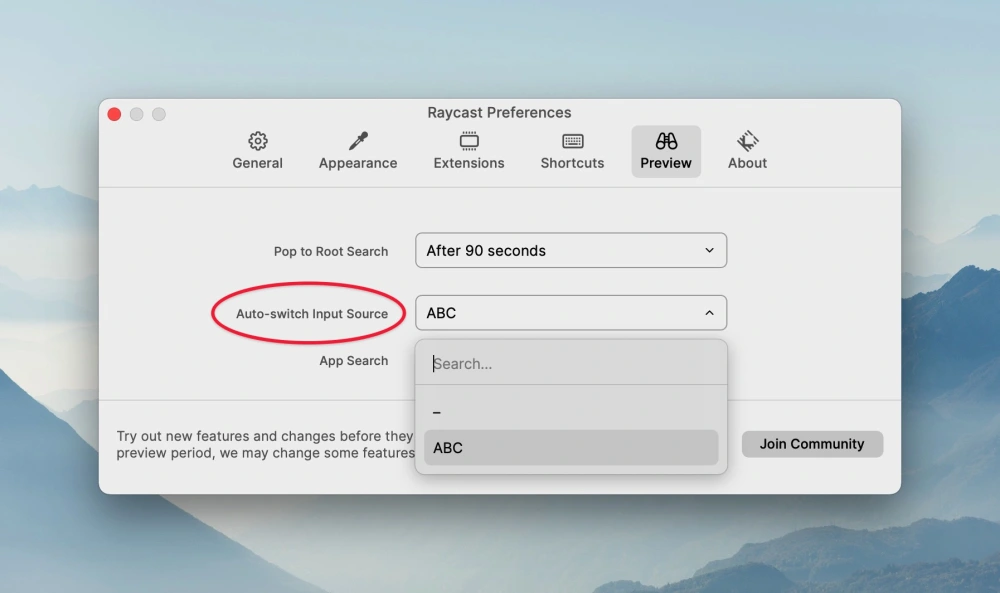Focus the Search field in dropdown list
The image size is (1000, 593).
[571, 363]
